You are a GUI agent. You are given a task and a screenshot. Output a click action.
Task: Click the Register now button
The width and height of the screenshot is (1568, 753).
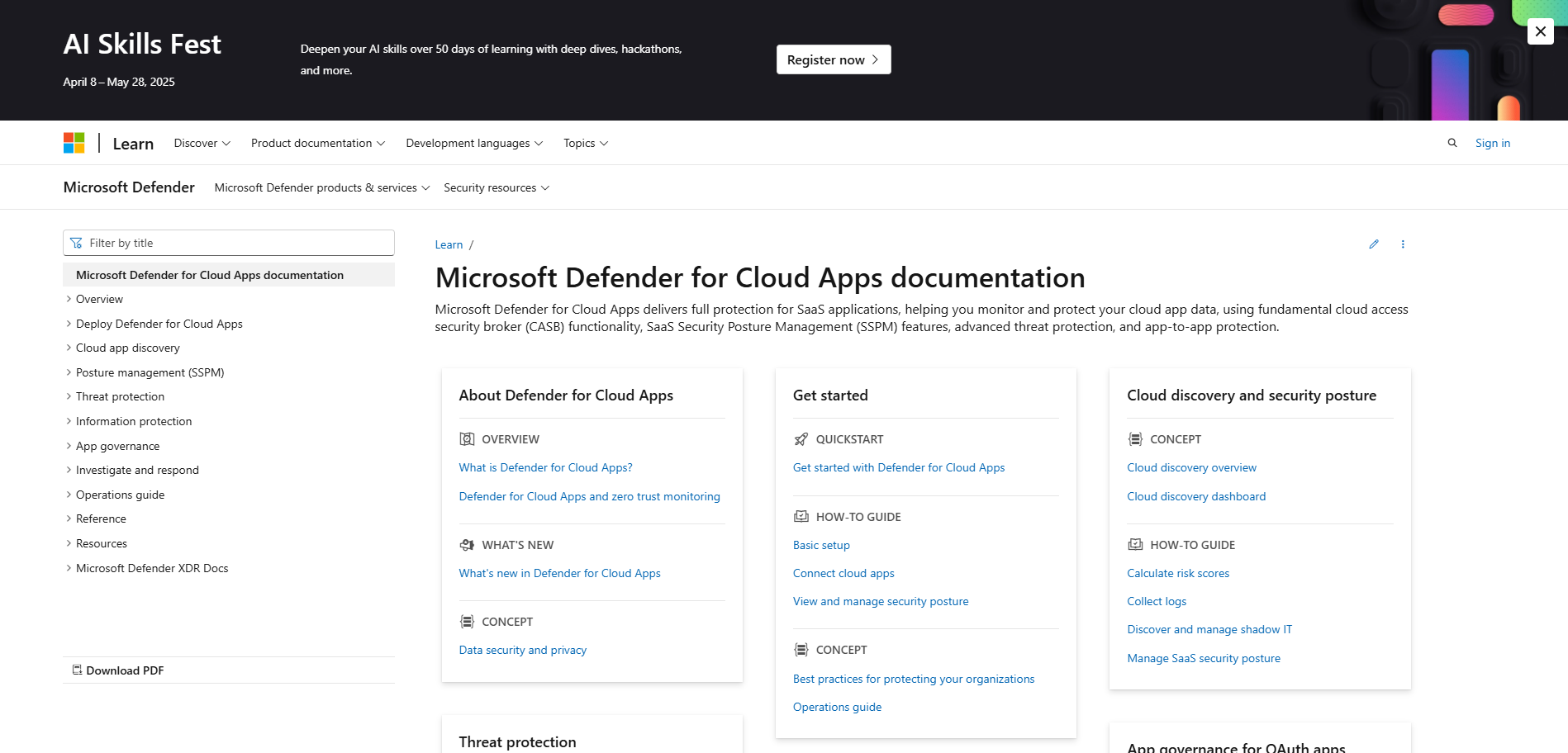point(833,59)
